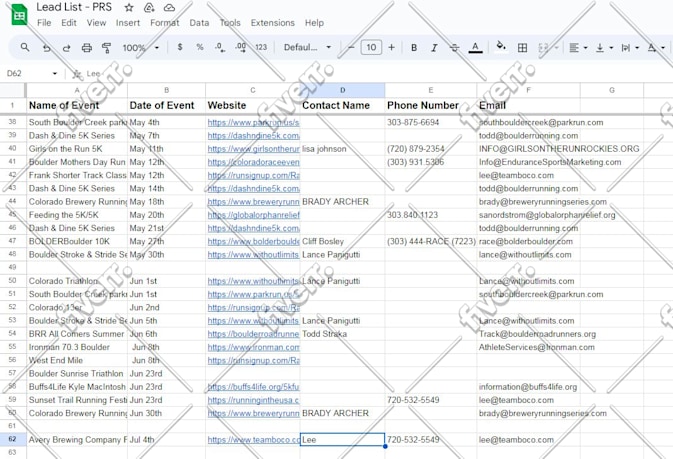Select row 49 header
This screenshot has height=459, width=673.
click(x=12, y=267)
